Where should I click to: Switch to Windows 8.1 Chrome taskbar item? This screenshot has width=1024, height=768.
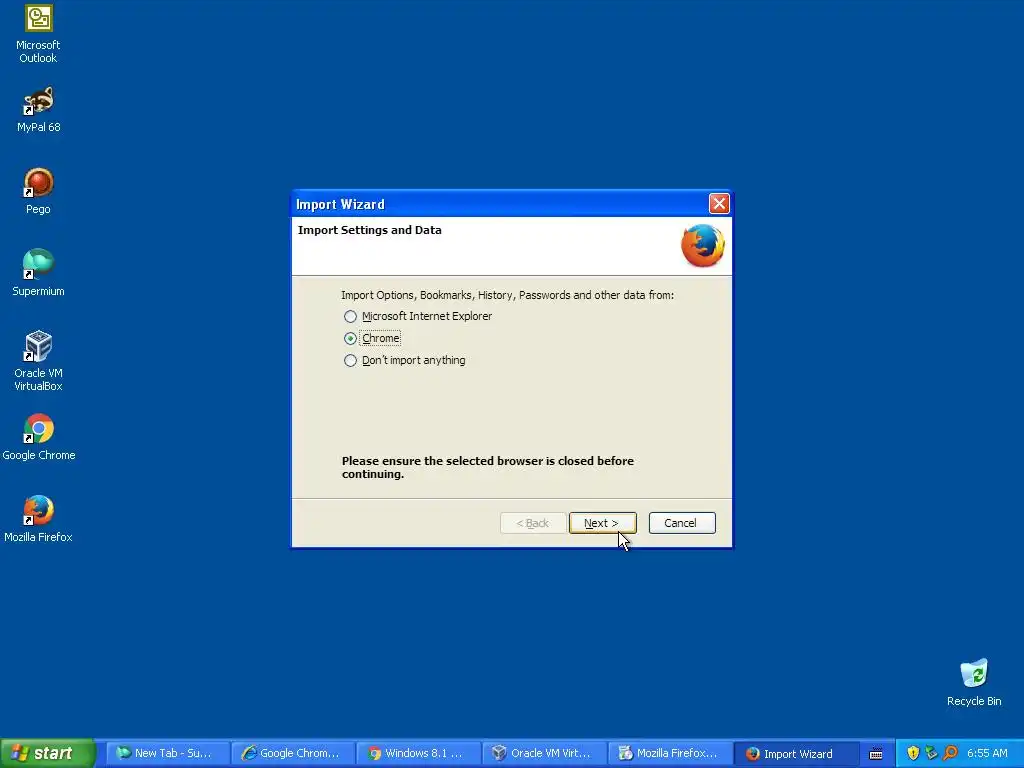(419, 753)
